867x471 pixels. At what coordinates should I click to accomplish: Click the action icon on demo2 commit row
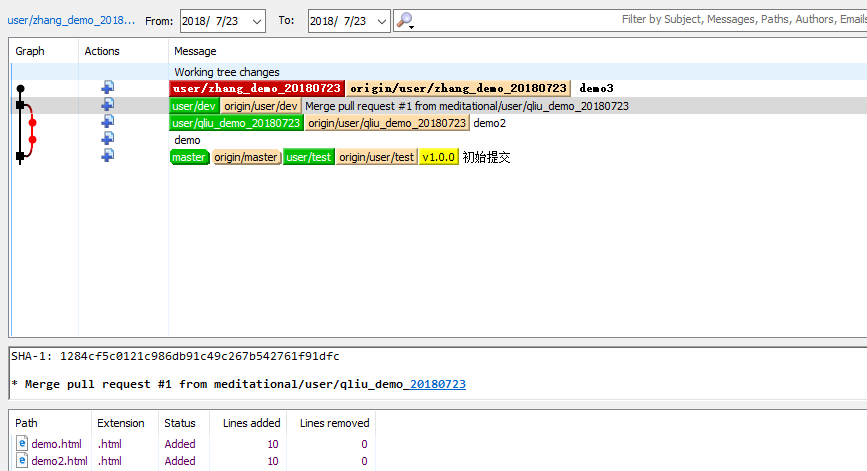coord(107,122)
